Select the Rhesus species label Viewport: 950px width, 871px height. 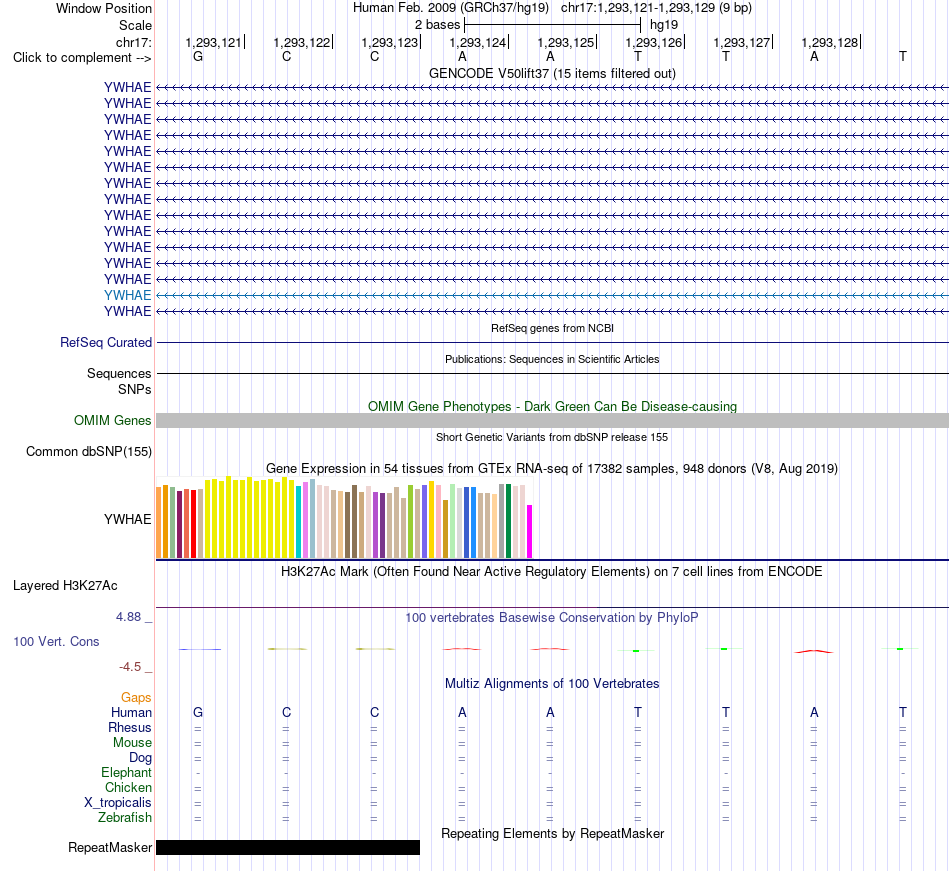130,728
